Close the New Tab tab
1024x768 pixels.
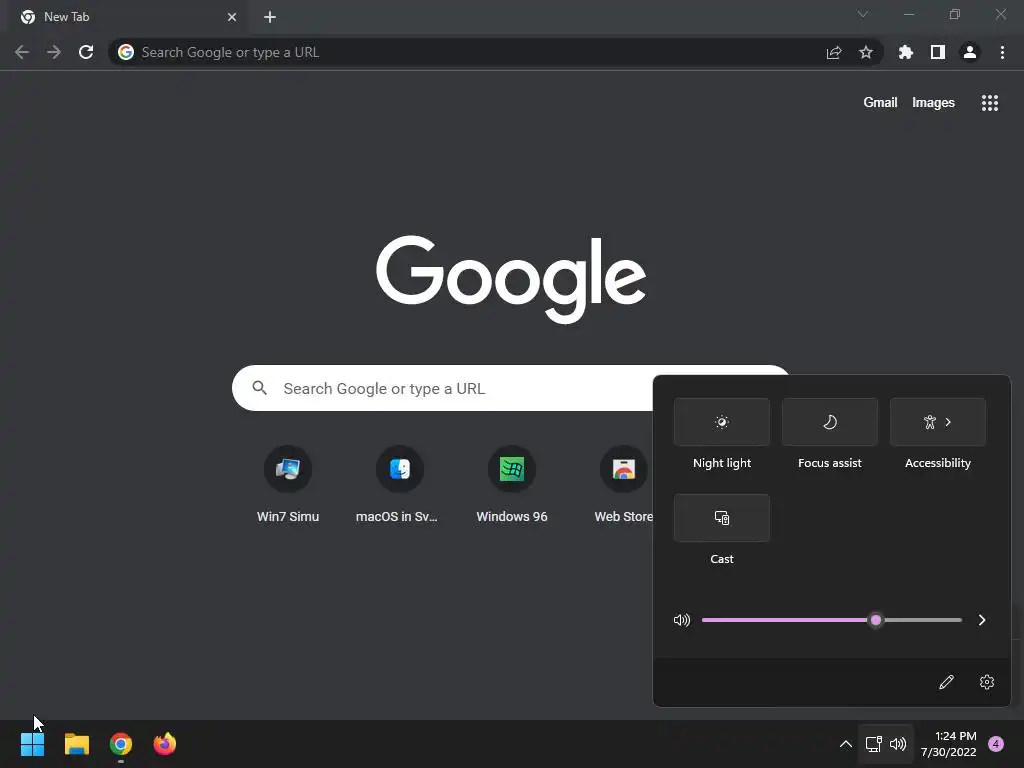[x=232, y=17]
